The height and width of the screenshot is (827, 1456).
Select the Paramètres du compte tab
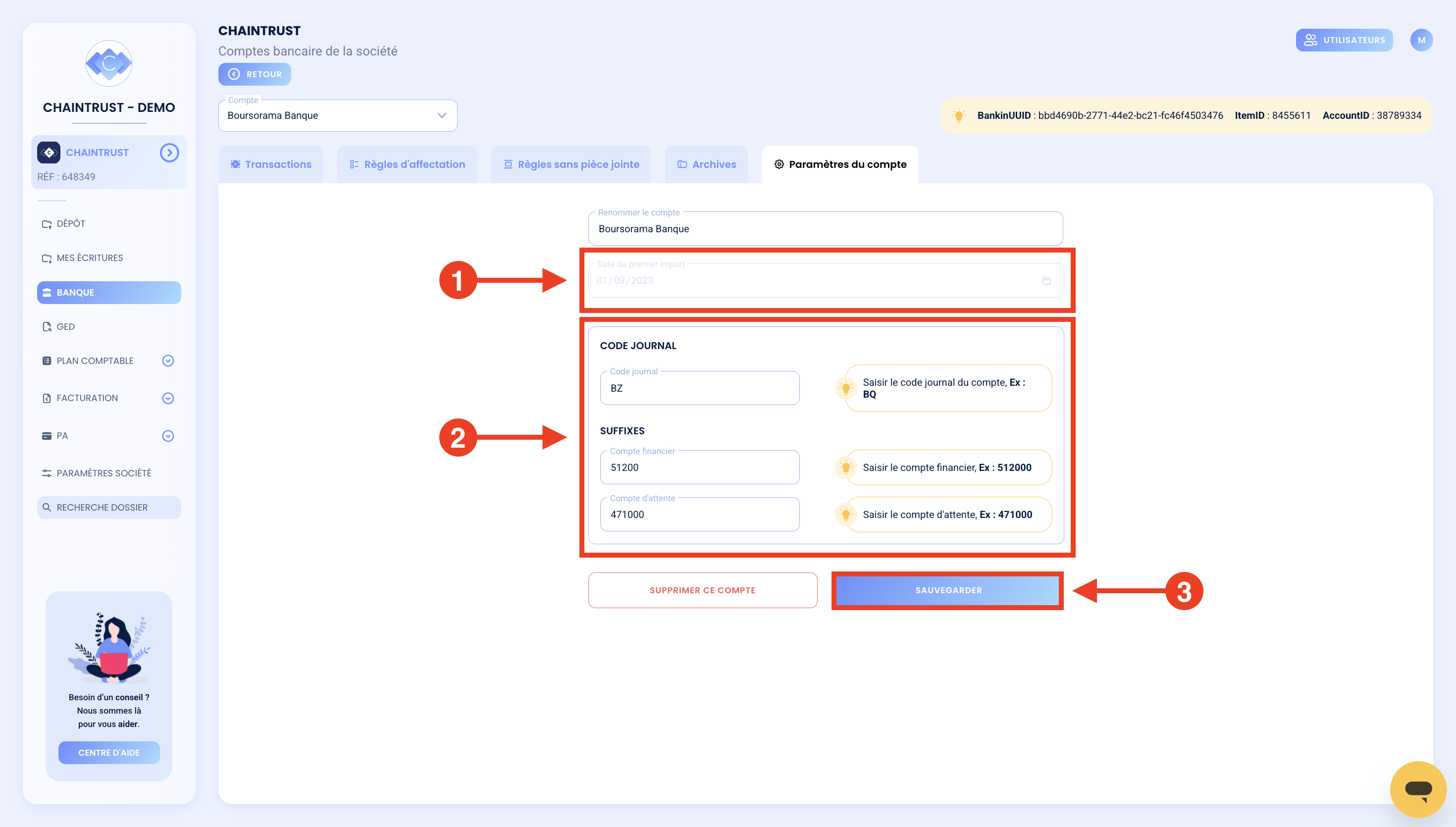(x=840, y=164)
